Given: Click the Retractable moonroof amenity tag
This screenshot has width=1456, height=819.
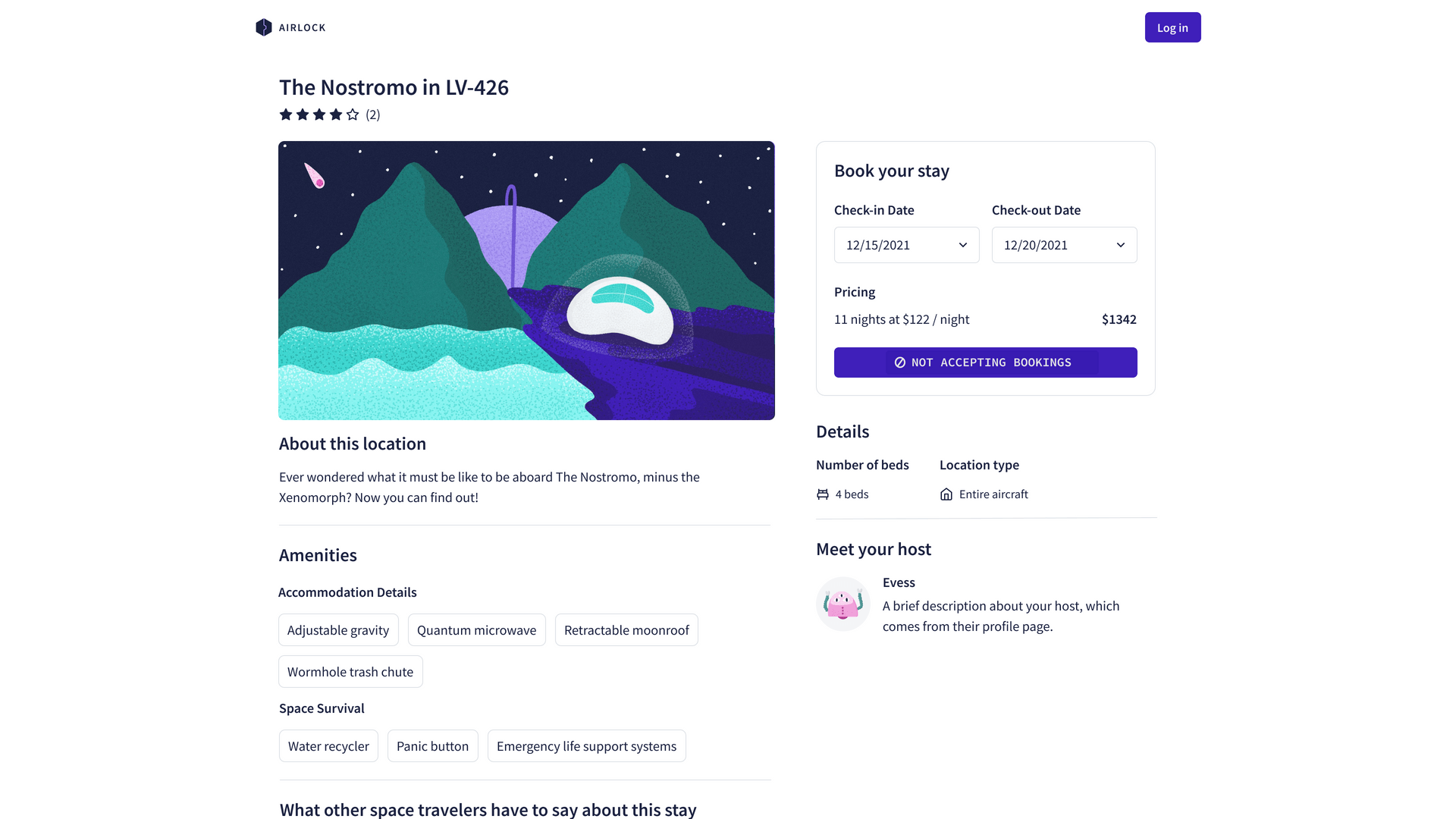Looking at the screenshot, I should coord(626,630).
